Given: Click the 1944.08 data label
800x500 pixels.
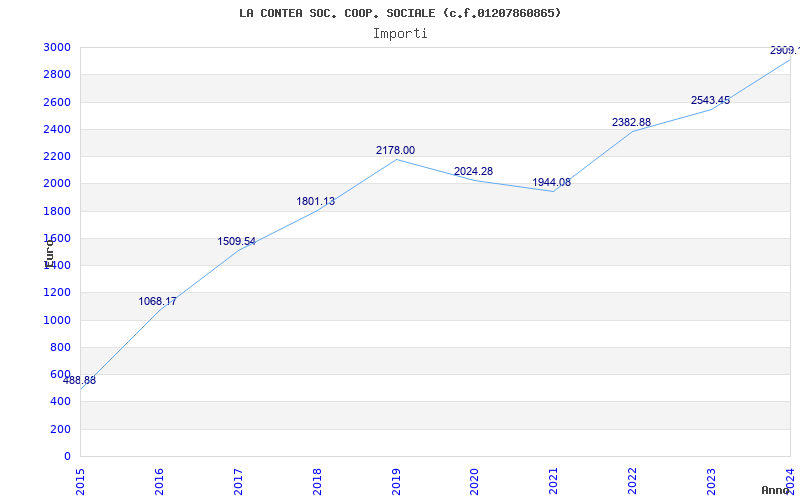Looking at the screenshot, I should 552,183.
